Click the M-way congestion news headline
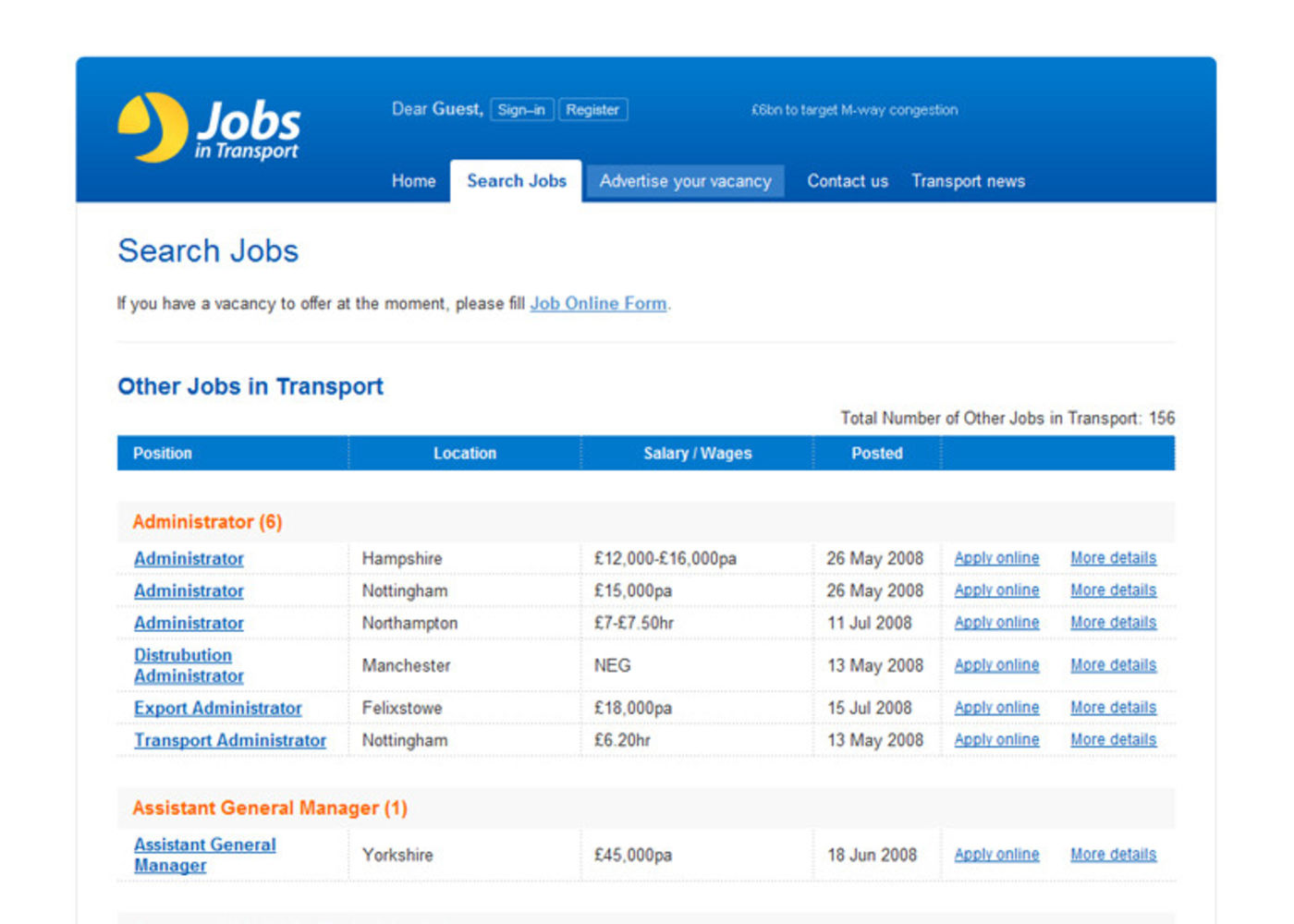1294x924 pixels. [x=854, y=110]
